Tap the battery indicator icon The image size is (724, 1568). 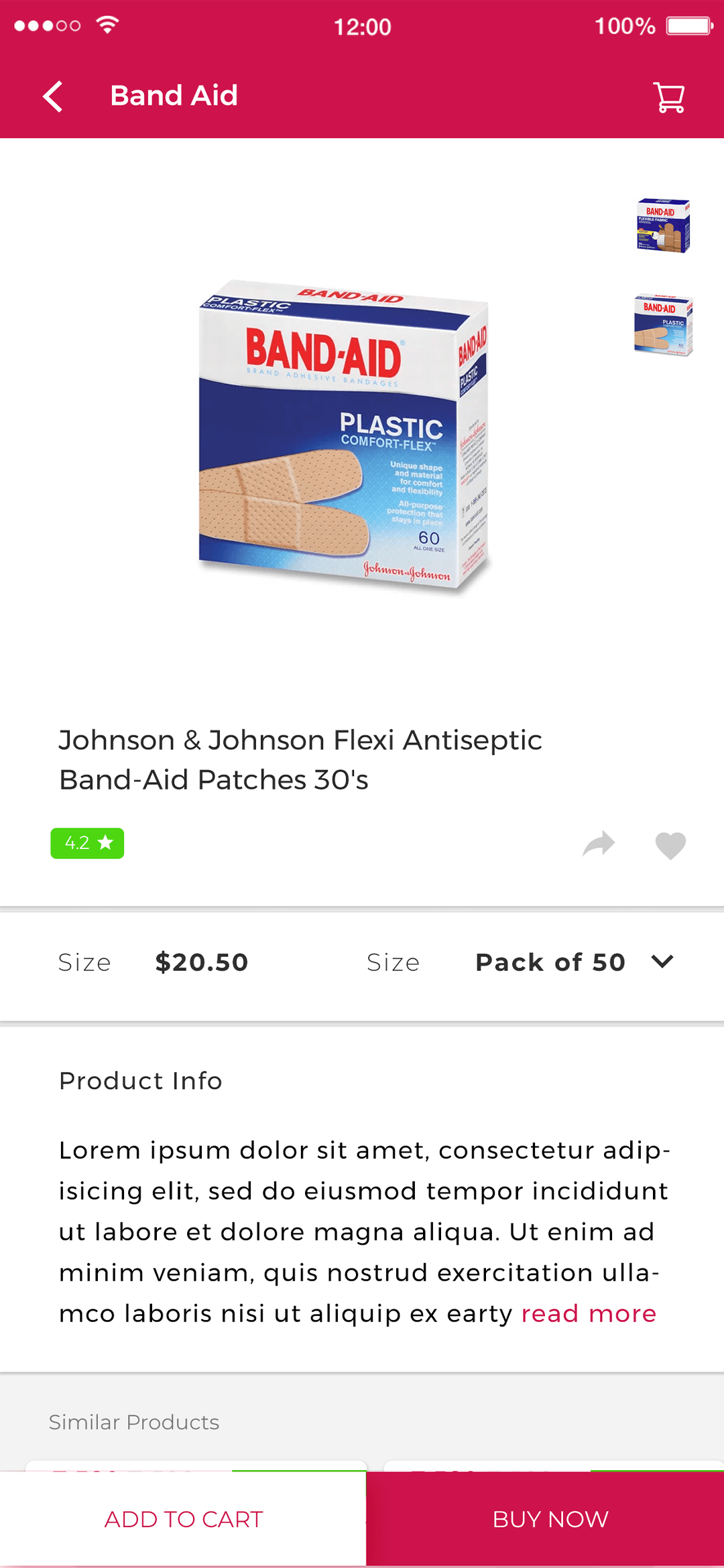689,26
